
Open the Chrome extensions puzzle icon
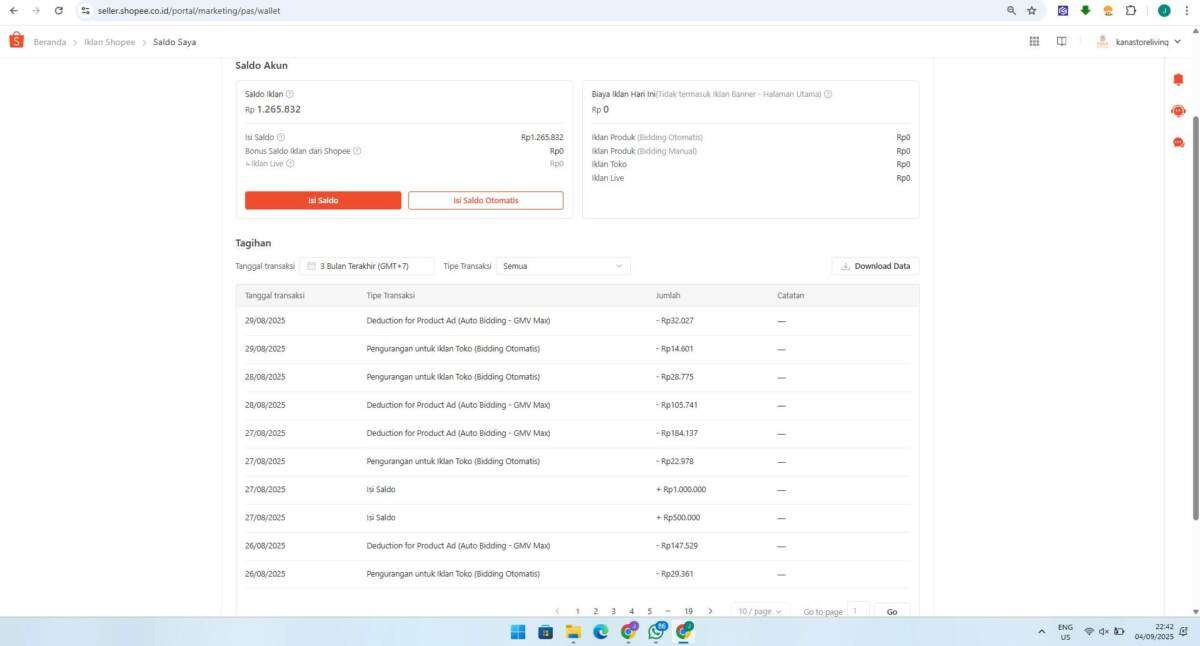pyautogui.click(x=1131, y=10)
